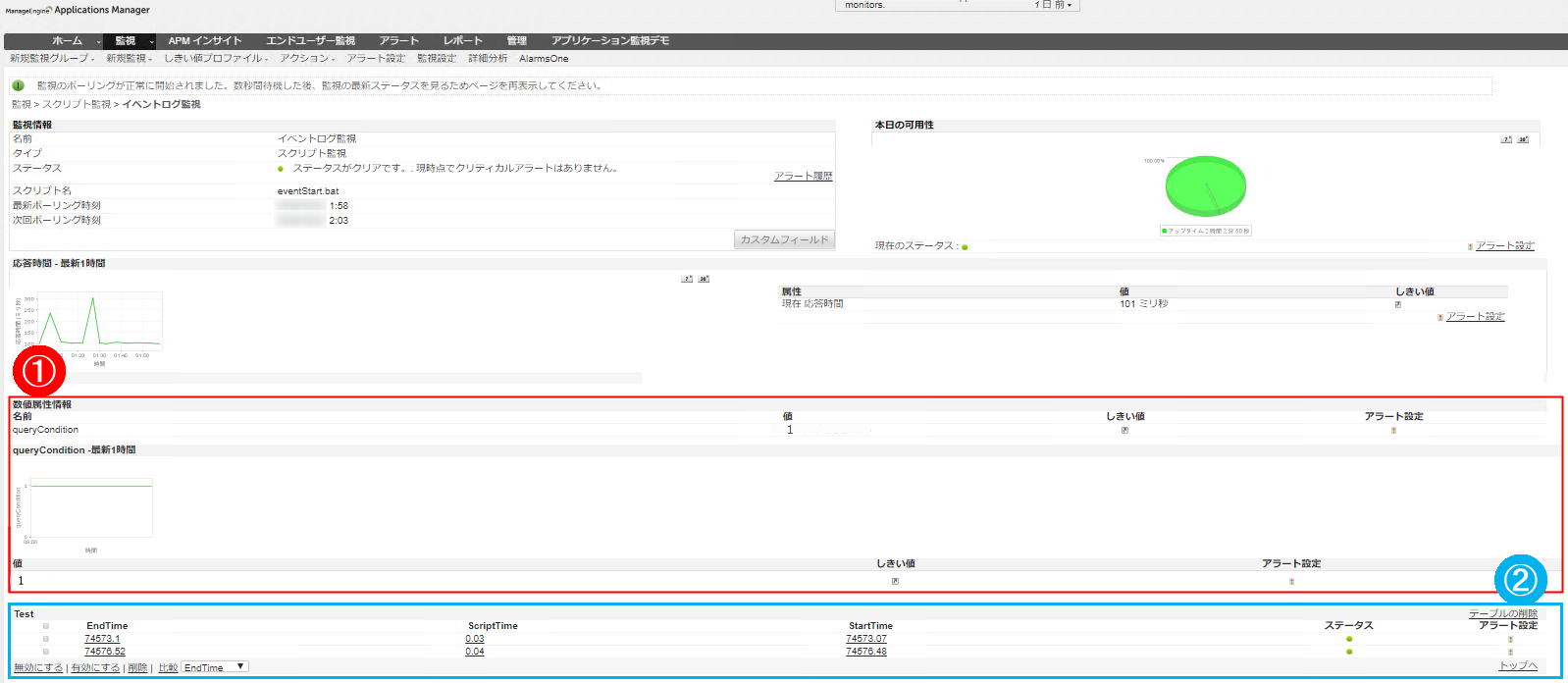Click the alert setting icon in the 74573.1 row
The width and height of the screenshot is (1568, 683).
[1510, 639]
